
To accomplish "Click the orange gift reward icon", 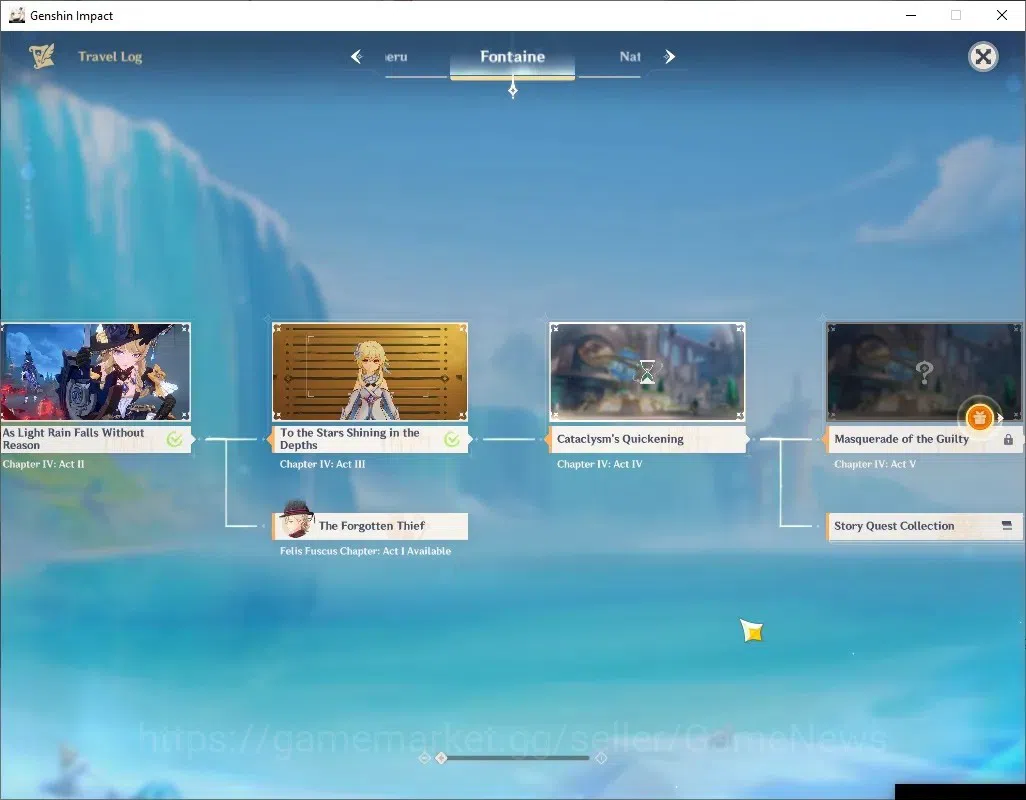I will click(x=979, y=417).
